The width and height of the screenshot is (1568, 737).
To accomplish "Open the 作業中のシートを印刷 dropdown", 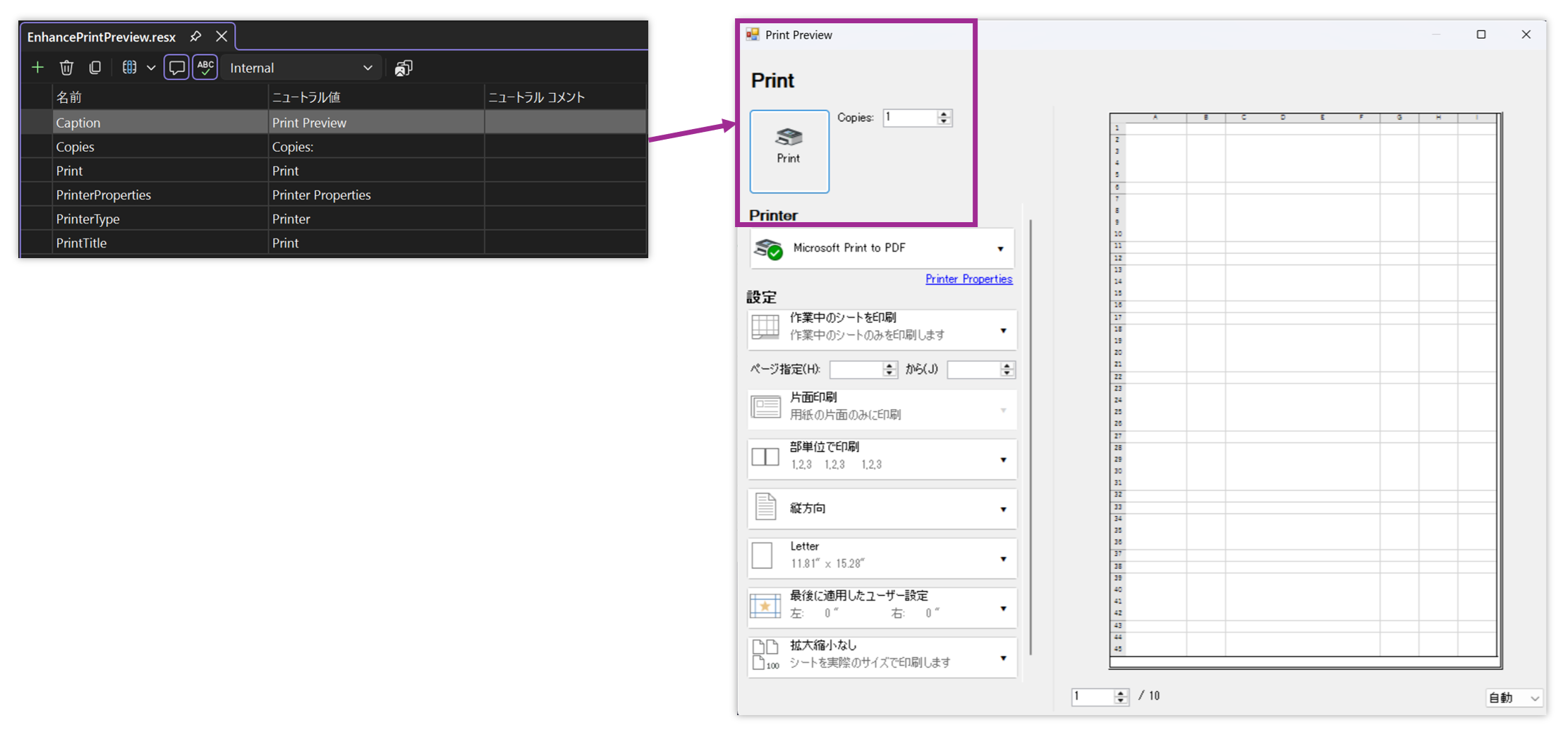I will pyautogui.click(x=882, y=329).
